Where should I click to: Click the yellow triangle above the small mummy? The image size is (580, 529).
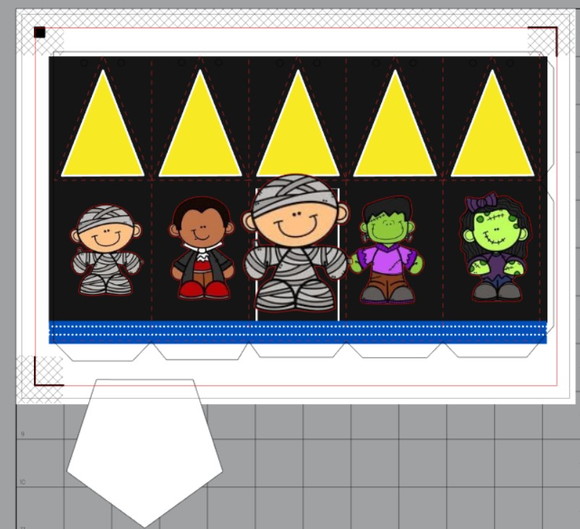[102, 133]
